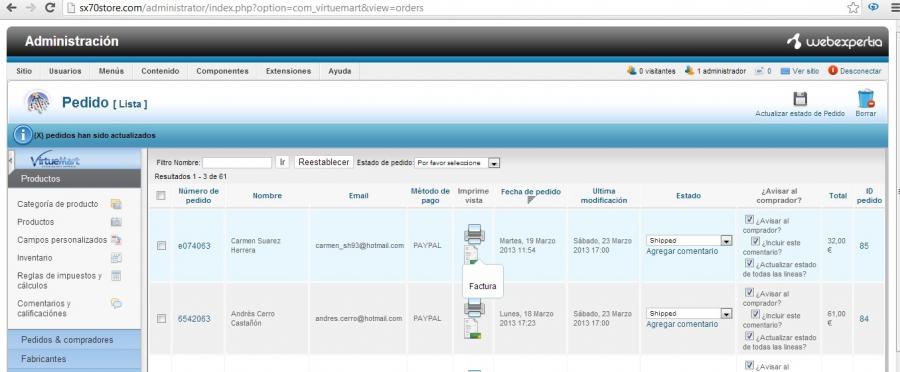Expand Pedidos & compradores sidebar section
Viewport: 900px width, 372px height.
(x=75, y=339)
